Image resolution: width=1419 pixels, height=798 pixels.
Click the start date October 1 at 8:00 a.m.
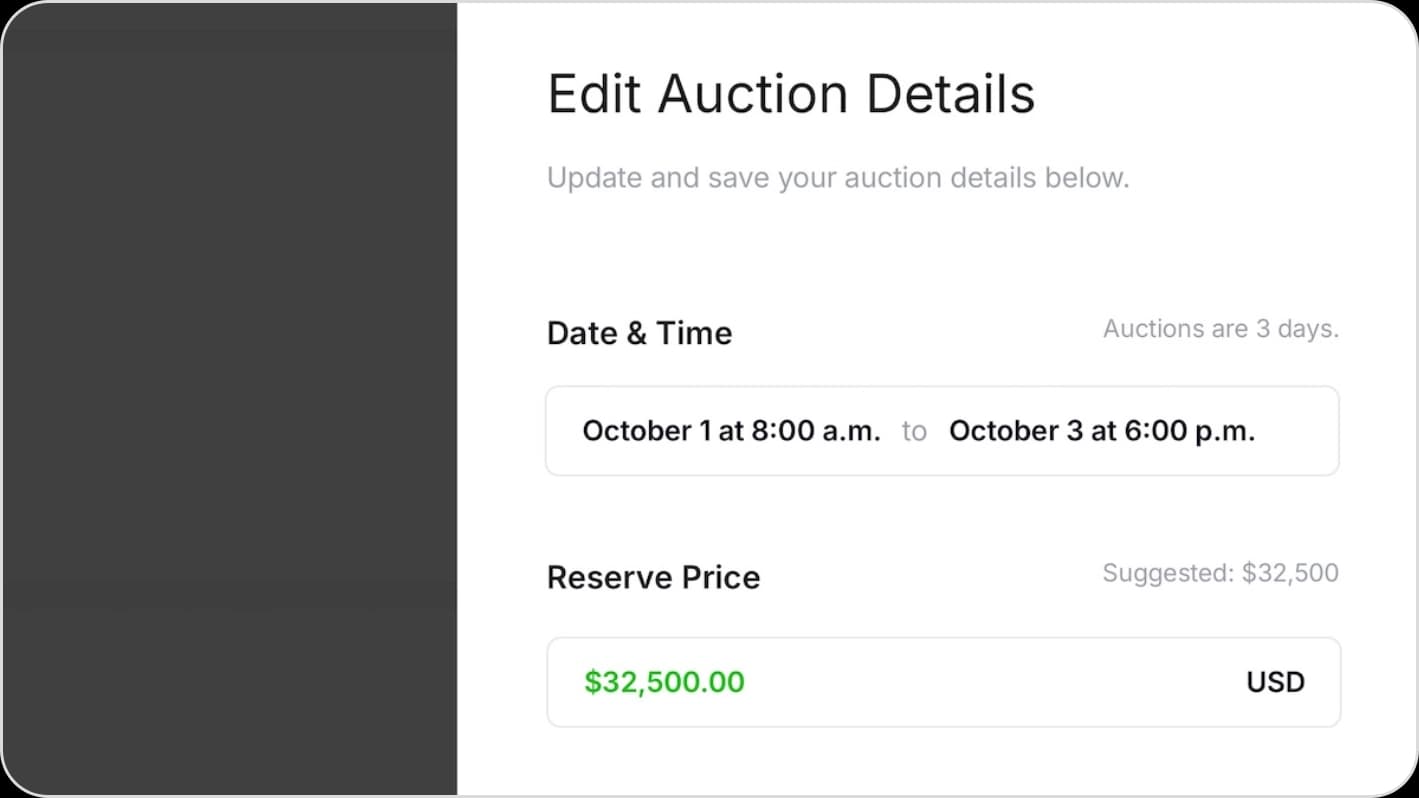coord(731,431)
